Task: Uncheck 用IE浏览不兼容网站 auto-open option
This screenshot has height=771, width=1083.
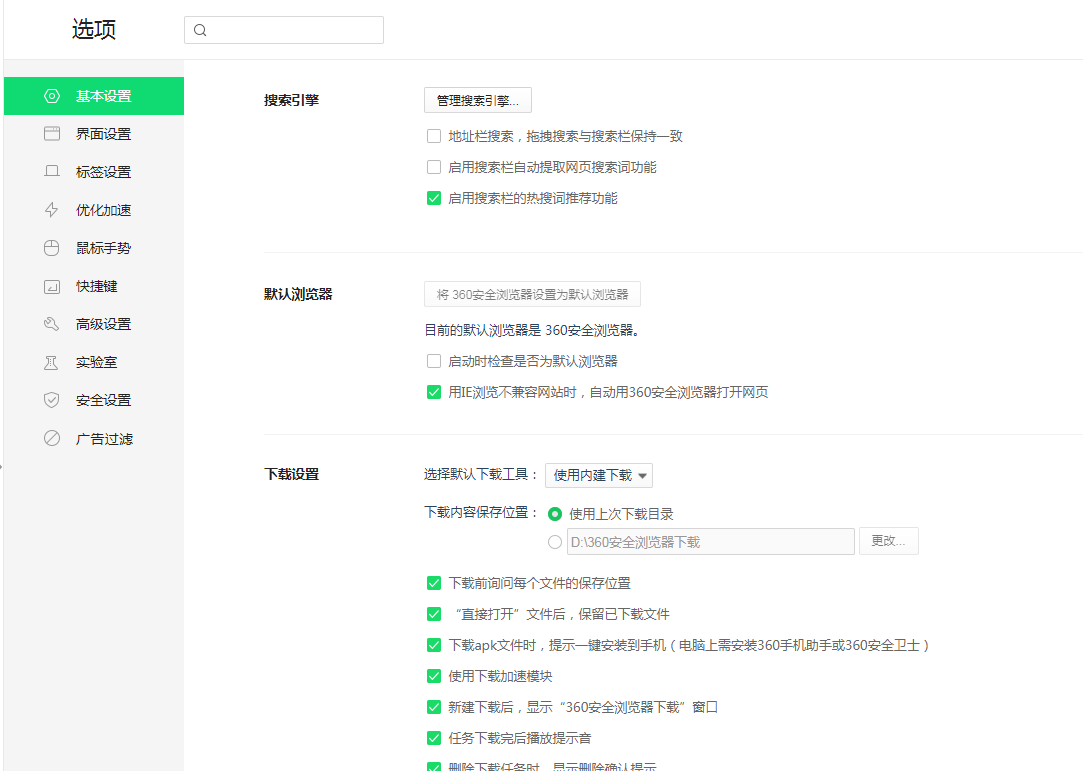Action: (x=434, y=392)
